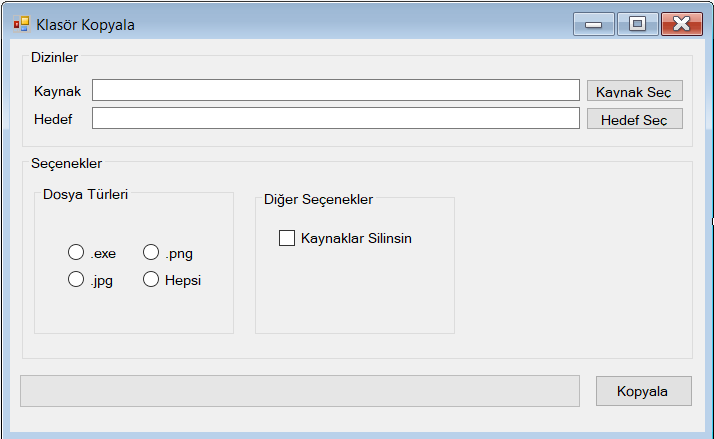This screenshot has width=714, height=439.
Task: Choose the .png file type radio button
Action: (151, 253)
